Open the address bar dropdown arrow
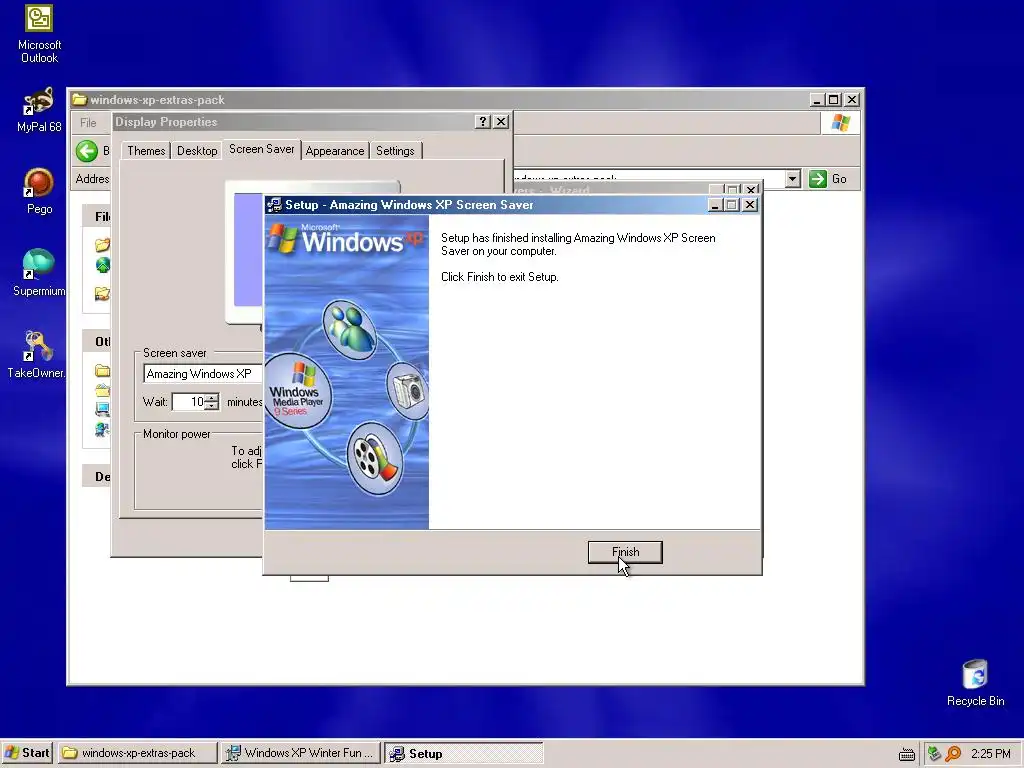1024x768 pixels. [x=792, y=178]
